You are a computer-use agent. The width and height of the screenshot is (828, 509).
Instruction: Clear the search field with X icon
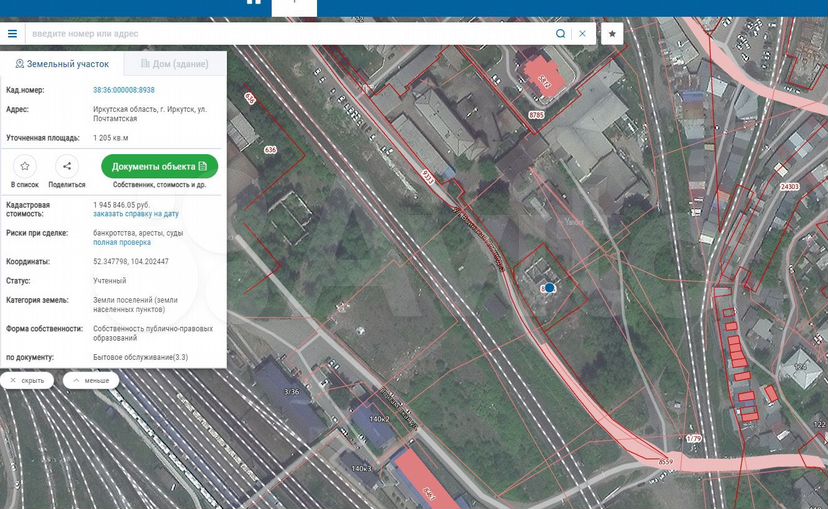[583, 33]
